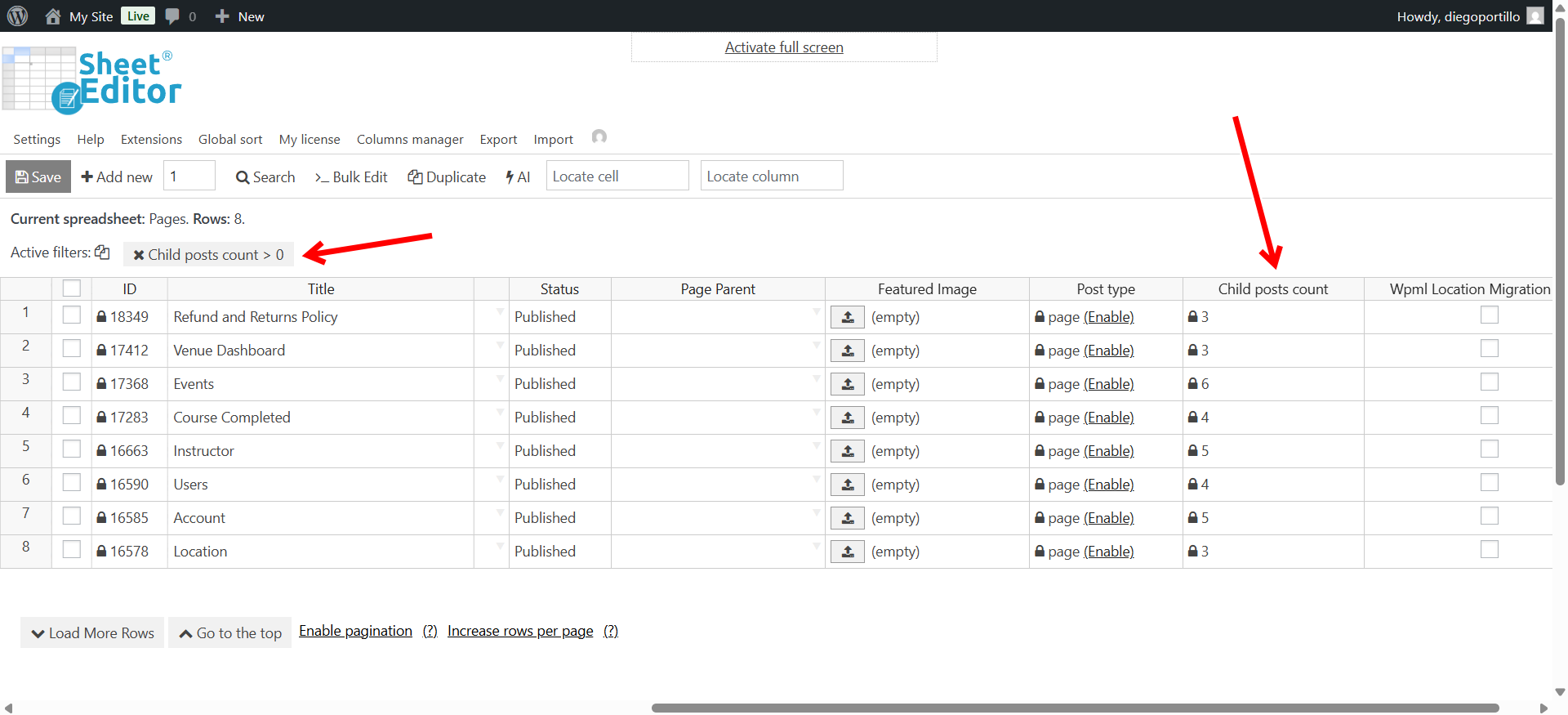Open Title cell dropdown for Course Completed
The height and width of the screenshot is (715, 1568).
500,413
